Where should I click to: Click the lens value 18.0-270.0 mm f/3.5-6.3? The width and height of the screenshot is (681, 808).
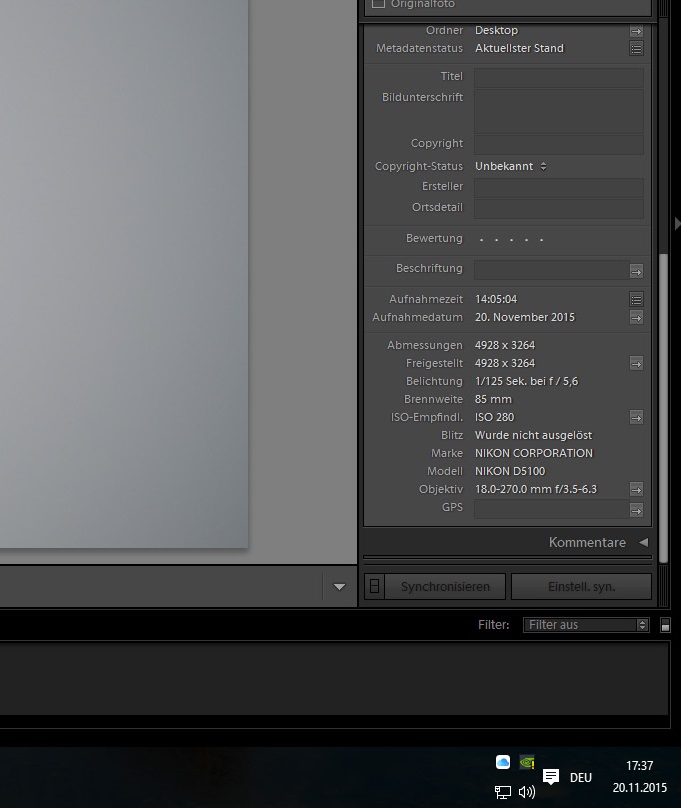[x=536, y=490]
